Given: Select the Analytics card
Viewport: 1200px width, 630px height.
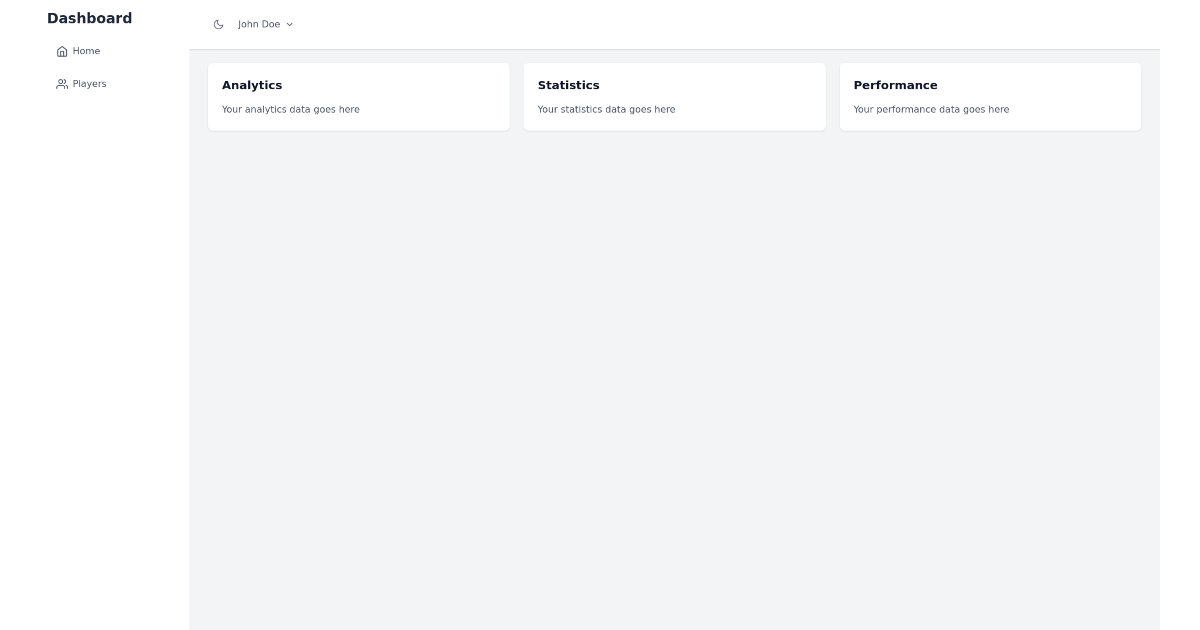Looking at the screenshot, I should click(x=359, y=97).
